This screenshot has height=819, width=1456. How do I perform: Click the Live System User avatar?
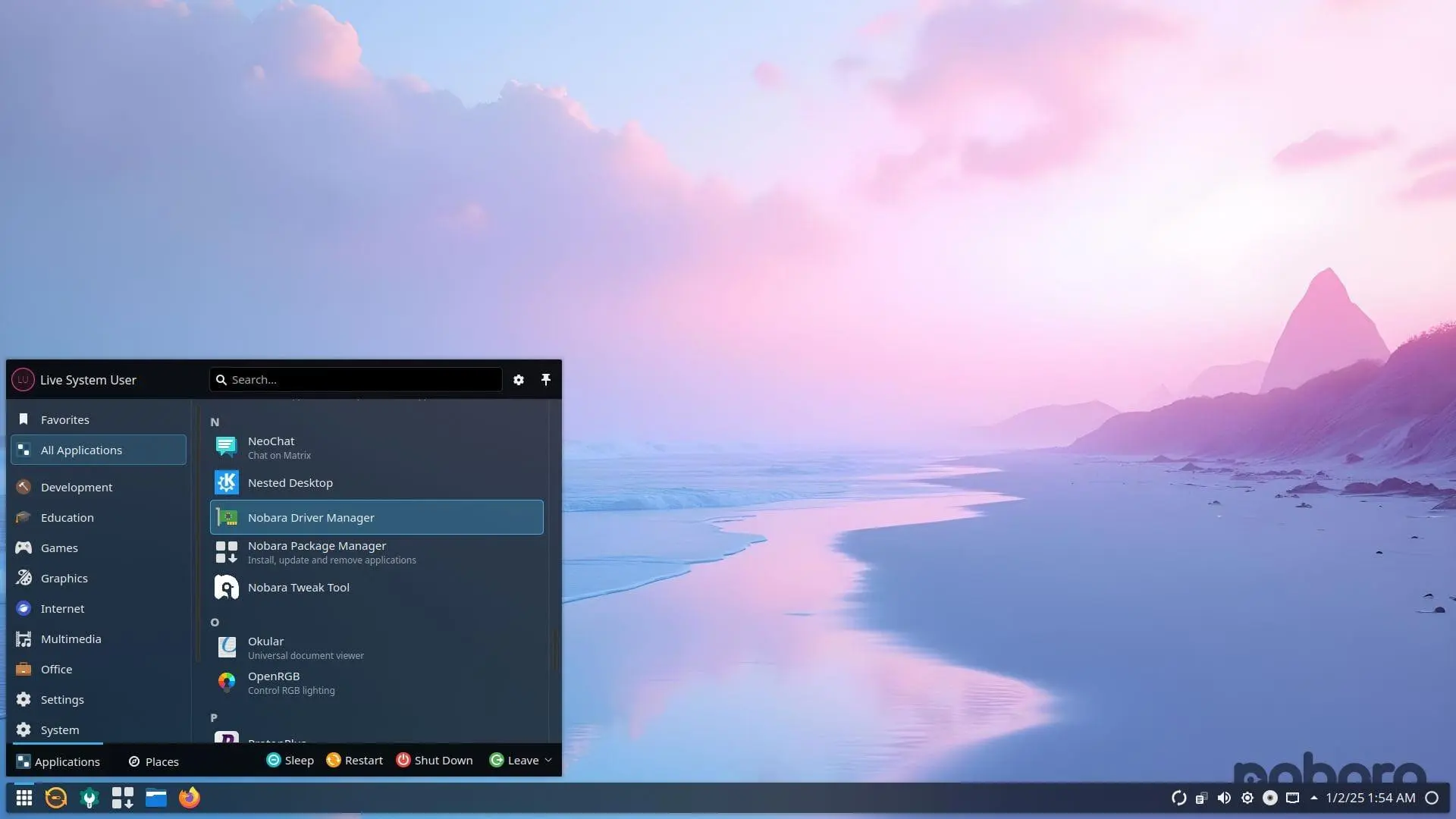(x=23, y=379)
